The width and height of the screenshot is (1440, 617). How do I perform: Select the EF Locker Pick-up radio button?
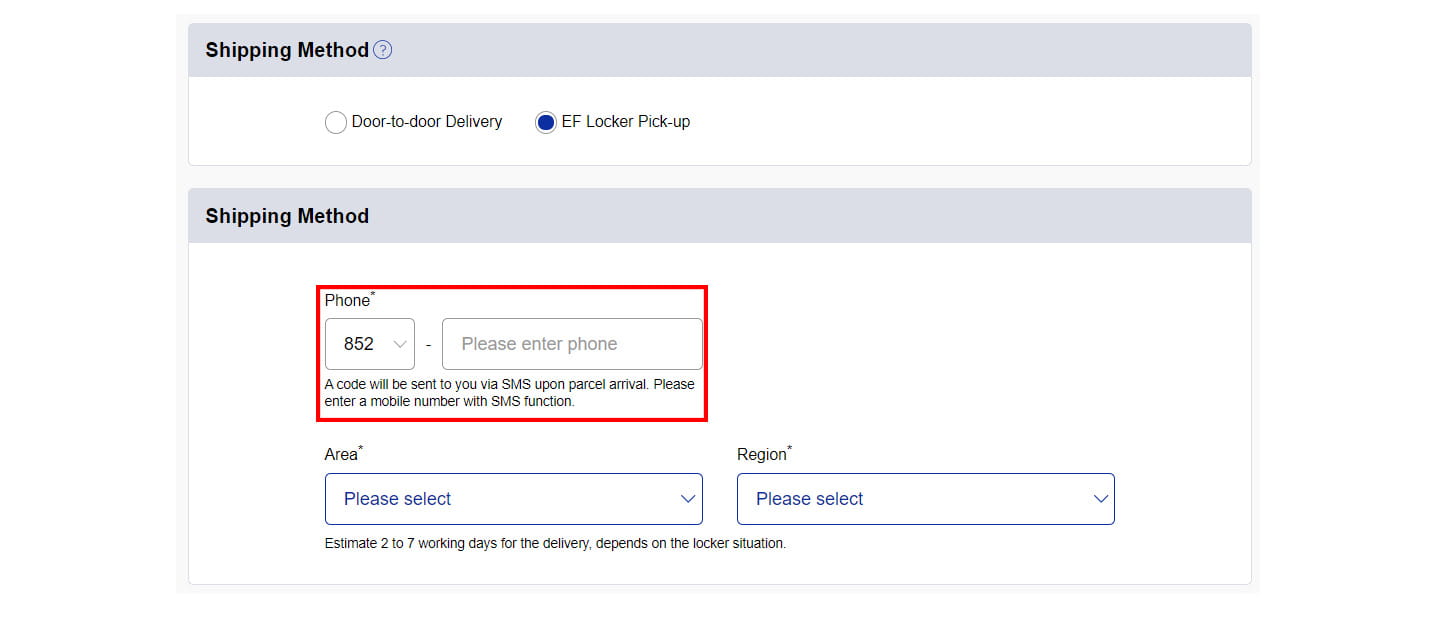tap(545, 122)
